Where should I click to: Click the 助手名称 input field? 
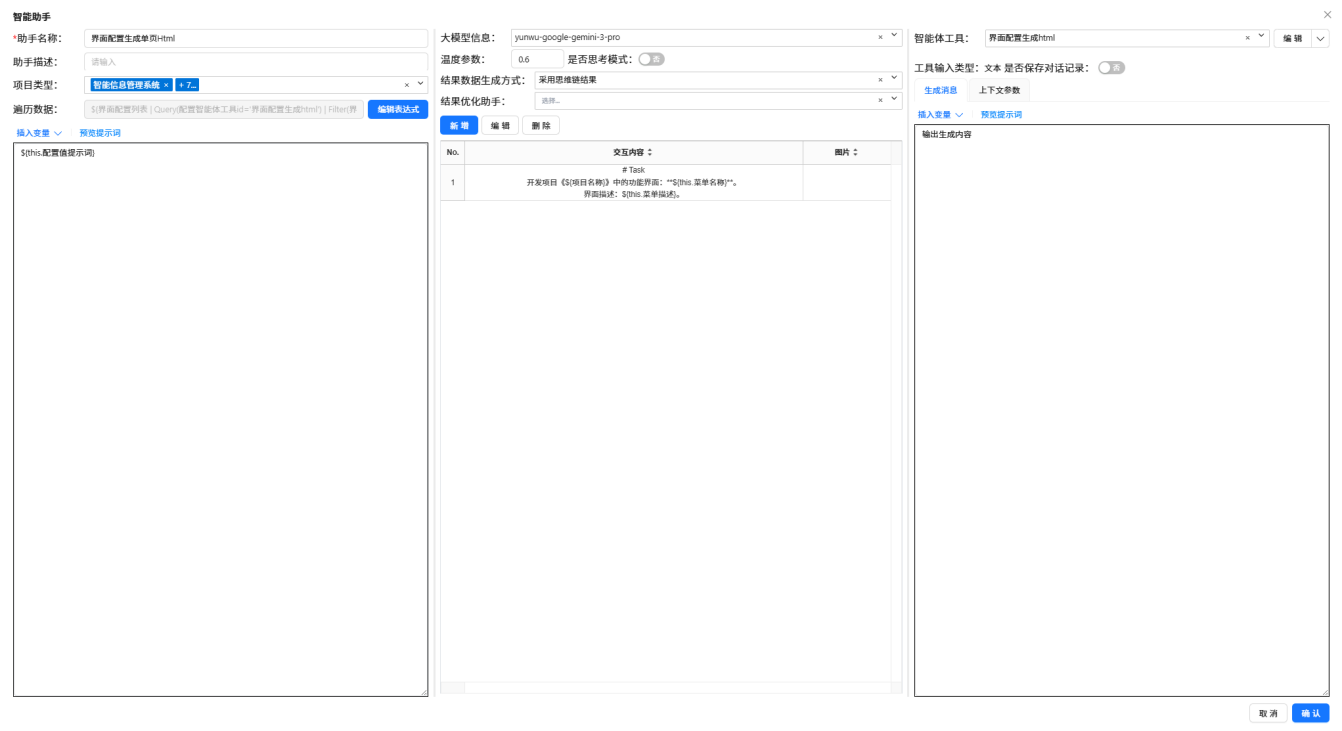(256, 38)
